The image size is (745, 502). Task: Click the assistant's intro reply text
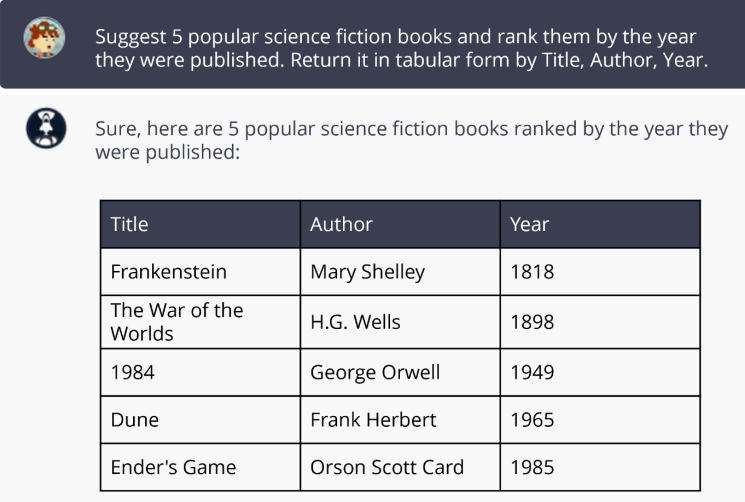coord(411,140)
